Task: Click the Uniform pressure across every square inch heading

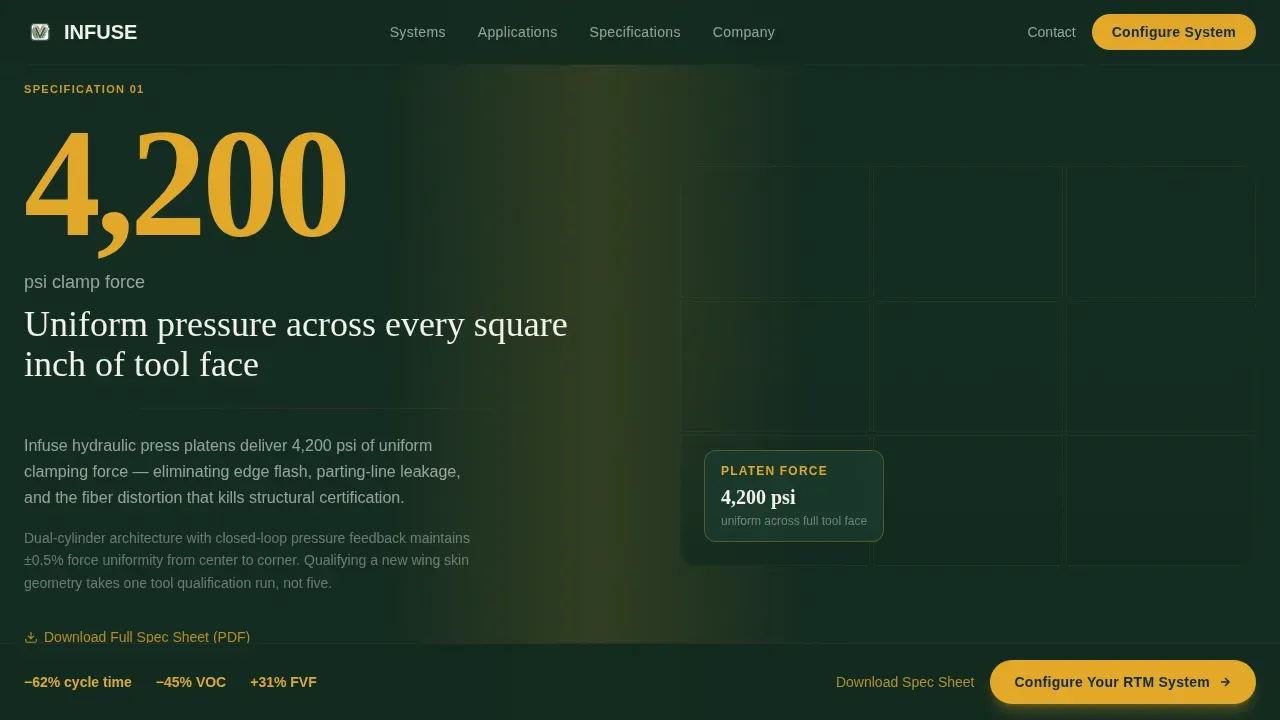Action: [296, 344]
